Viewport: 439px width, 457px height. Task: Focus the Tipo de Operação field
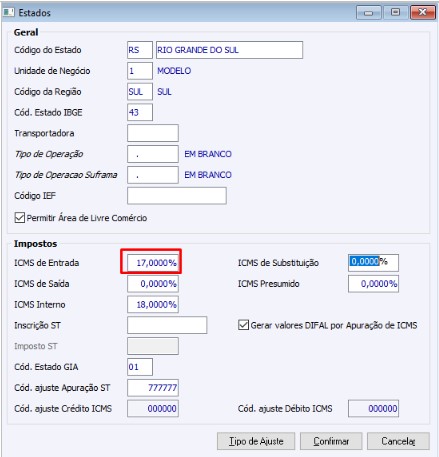(153, 154)
